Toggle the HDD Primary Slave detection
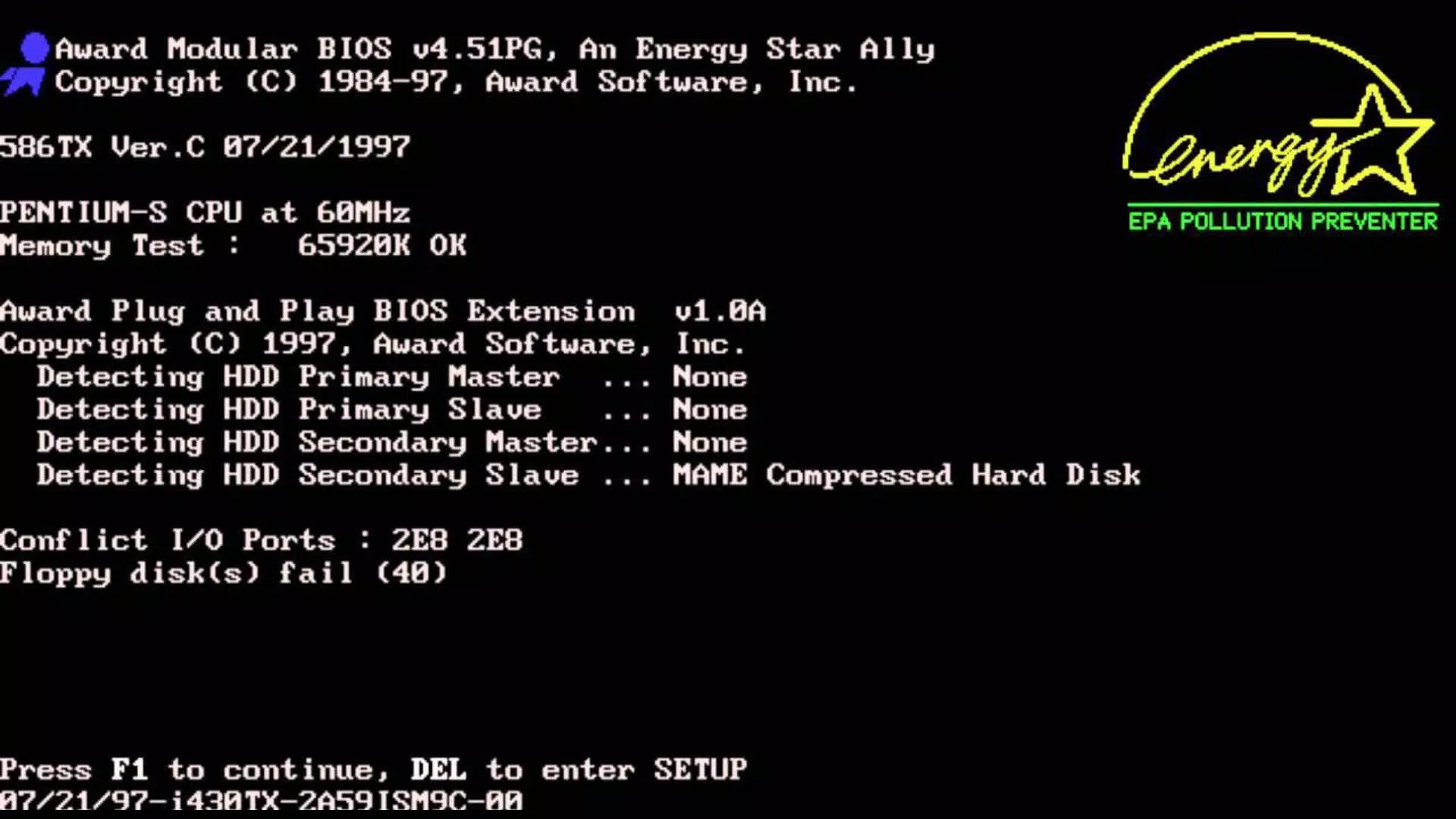This screenshot has height=819, width=1456. 390,409
